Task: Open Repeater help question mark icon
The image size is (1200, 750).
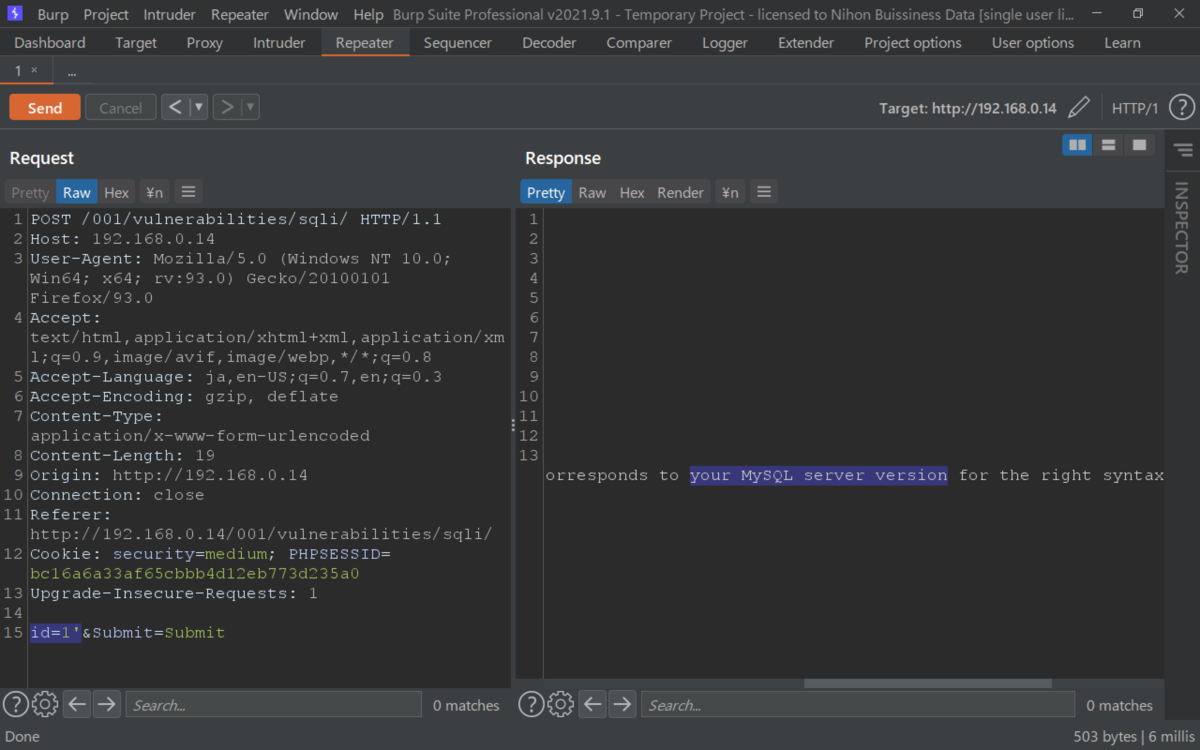Action: (x=1181, y=107)
